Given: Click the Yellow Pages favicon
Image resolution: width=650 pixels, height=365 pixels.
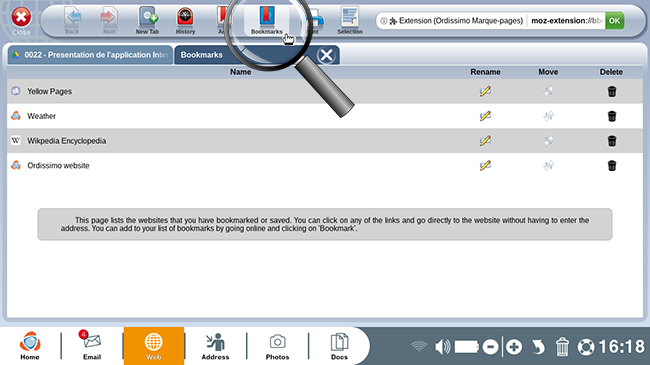Looking at the screenshot, I should (16, 91).
